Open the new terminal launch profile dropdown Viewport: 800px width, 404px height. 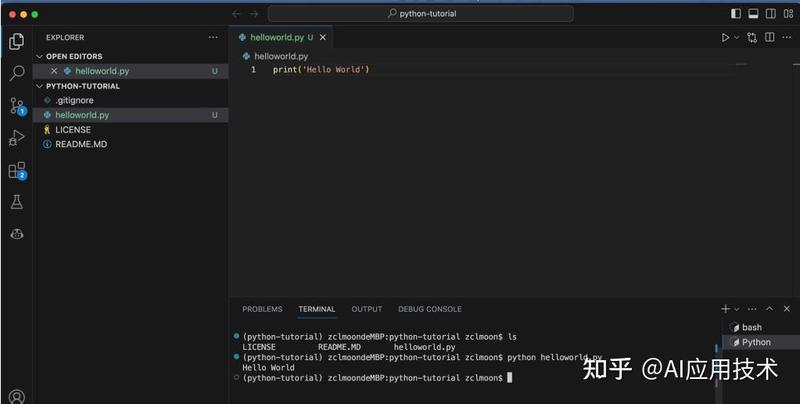click(x=737, y=309)
